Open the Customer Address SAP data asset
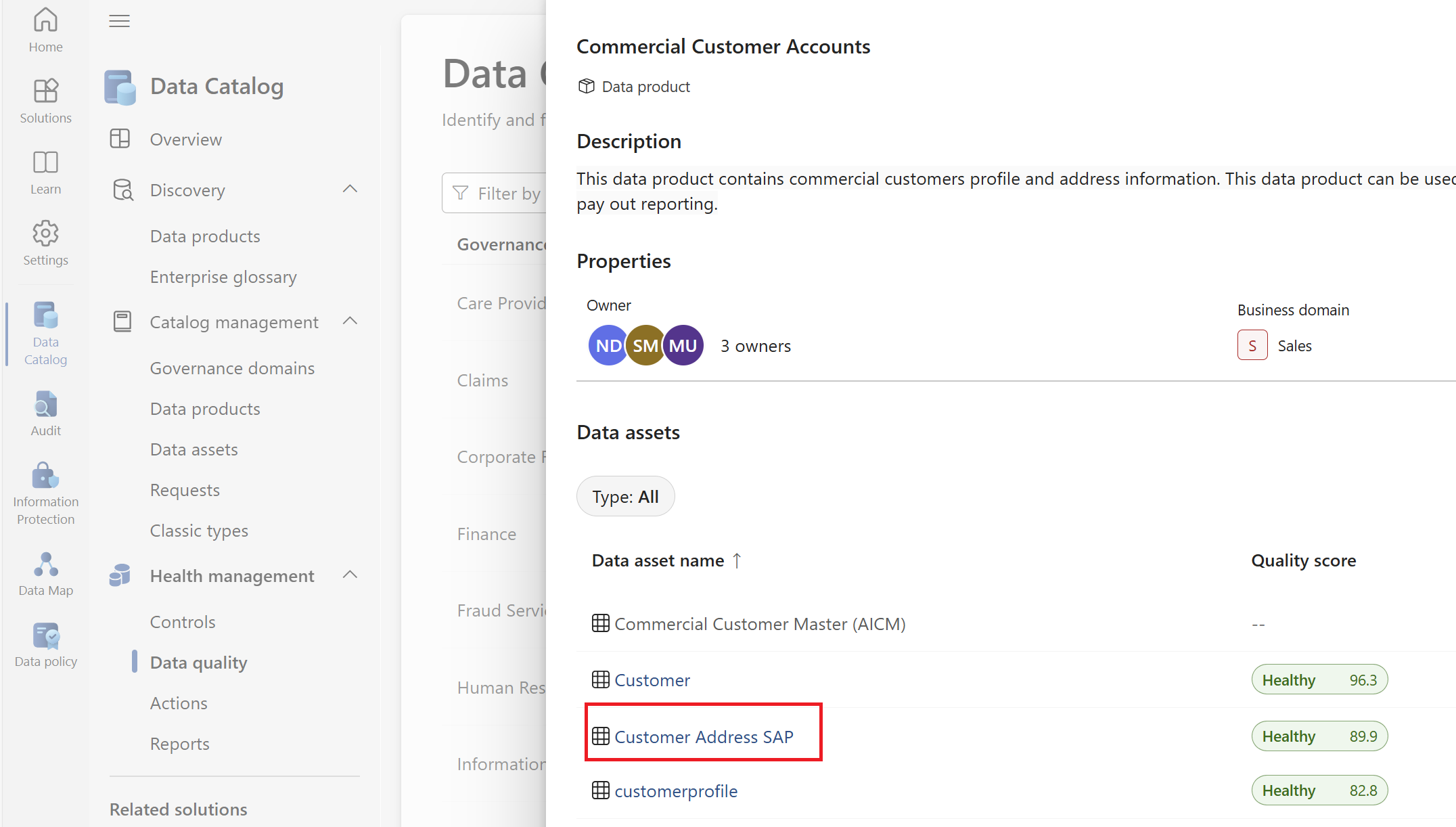Screen dimensions: 1456x827 703,736
